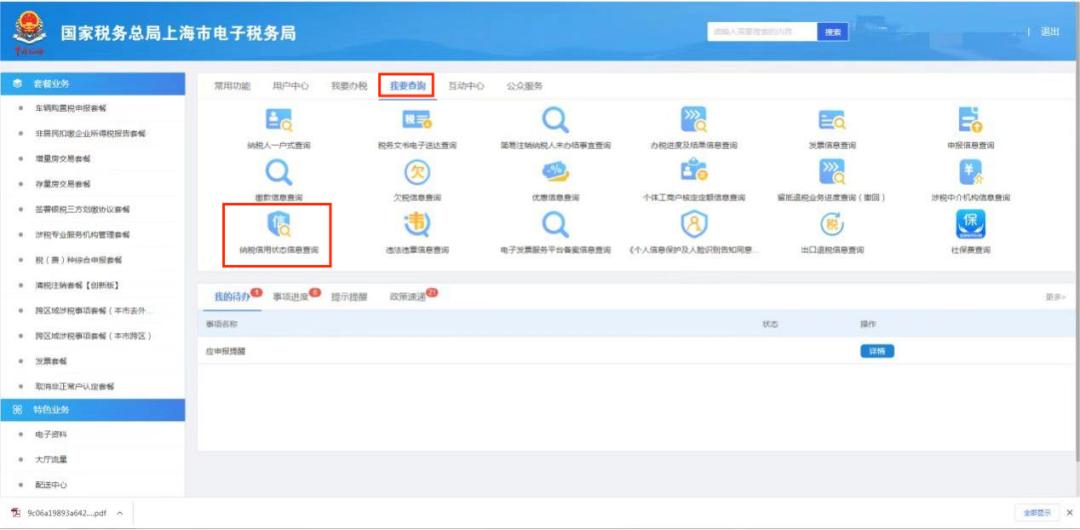Focus the top search input field
The height and width of the screenshot is (530, 1080).
[762, 32]
